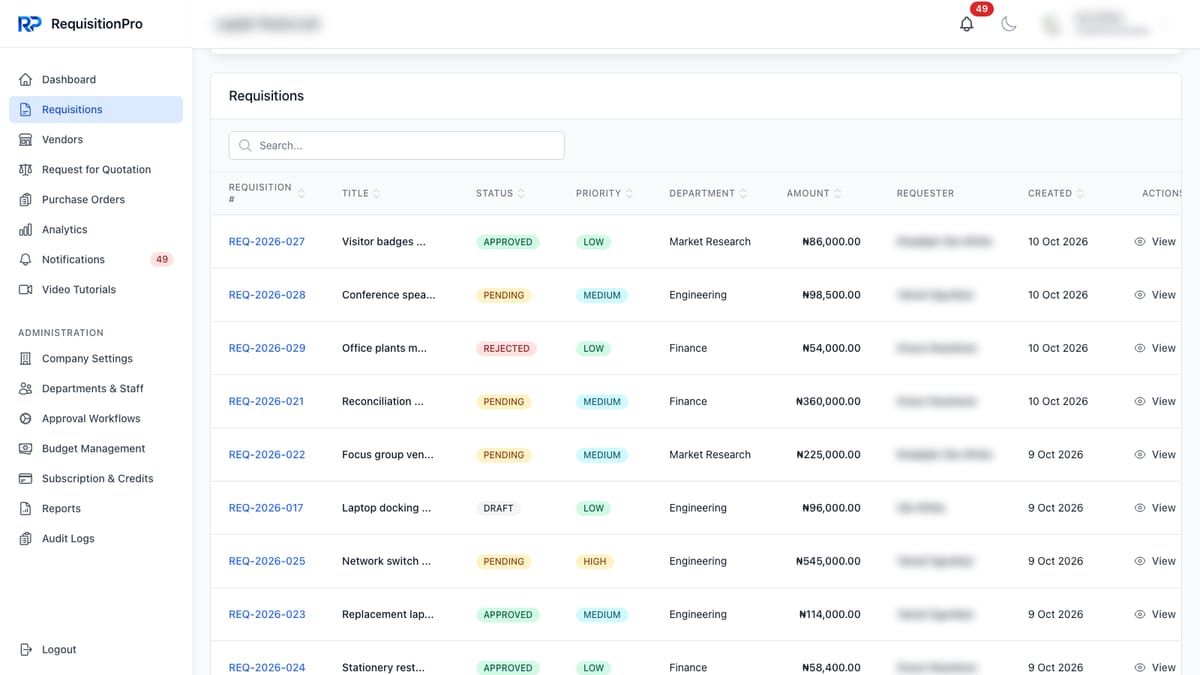Click the Departments & Staff people icon

coord(26,389)
